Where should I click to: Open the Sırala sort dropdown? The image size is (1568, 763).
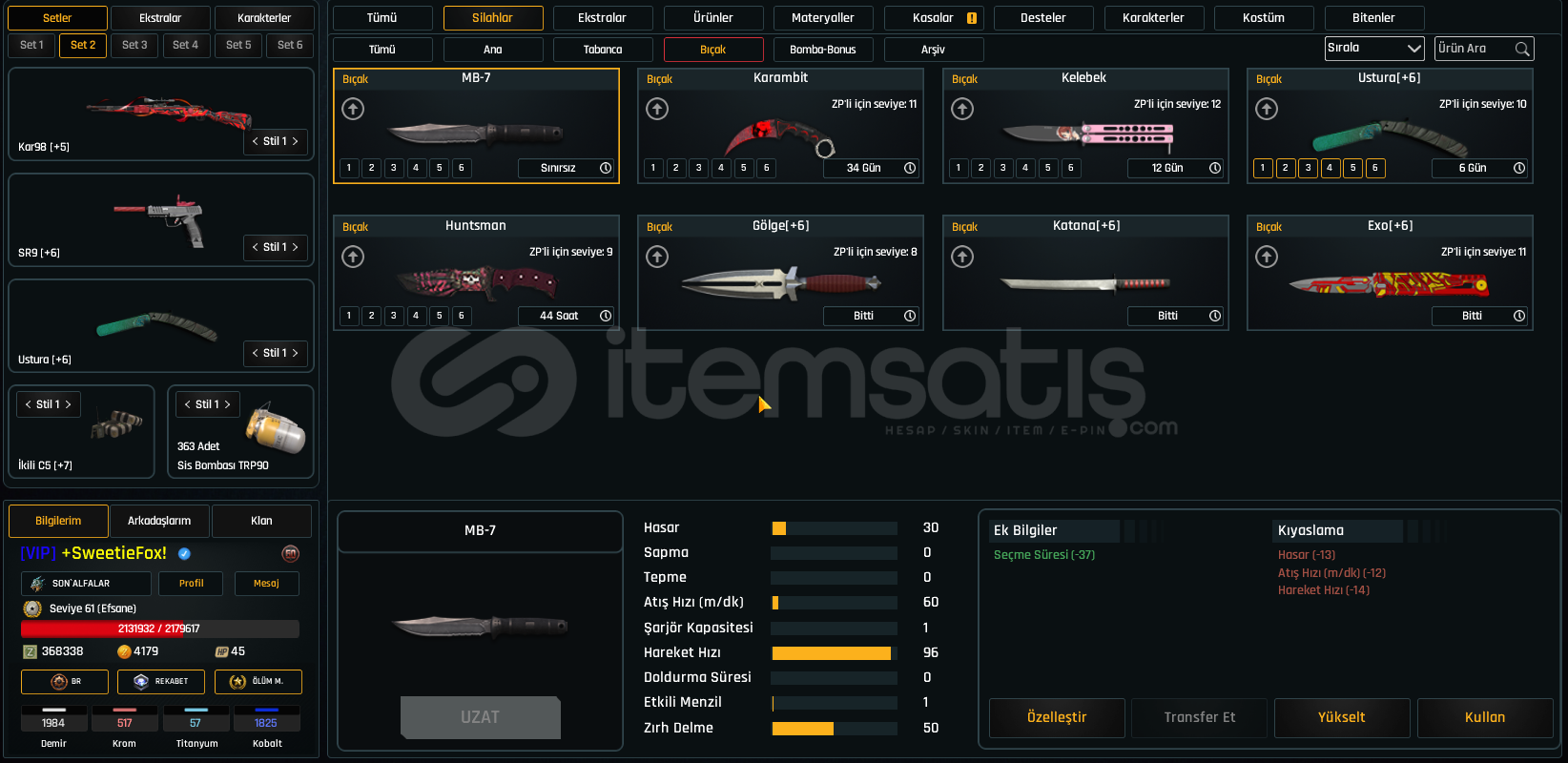1374,48
